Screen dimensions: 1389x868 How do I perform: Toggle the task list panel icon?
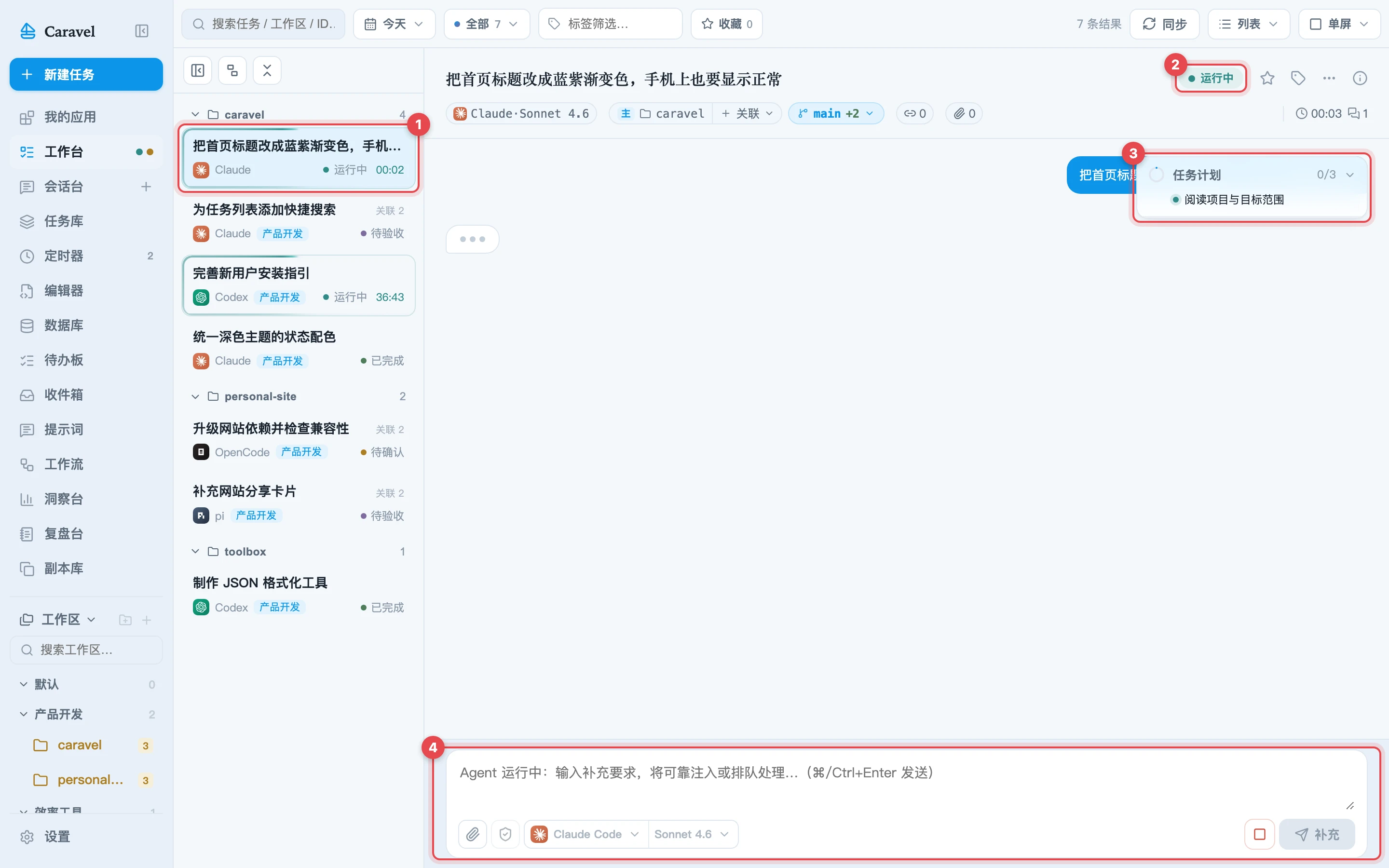pos(197,70)
